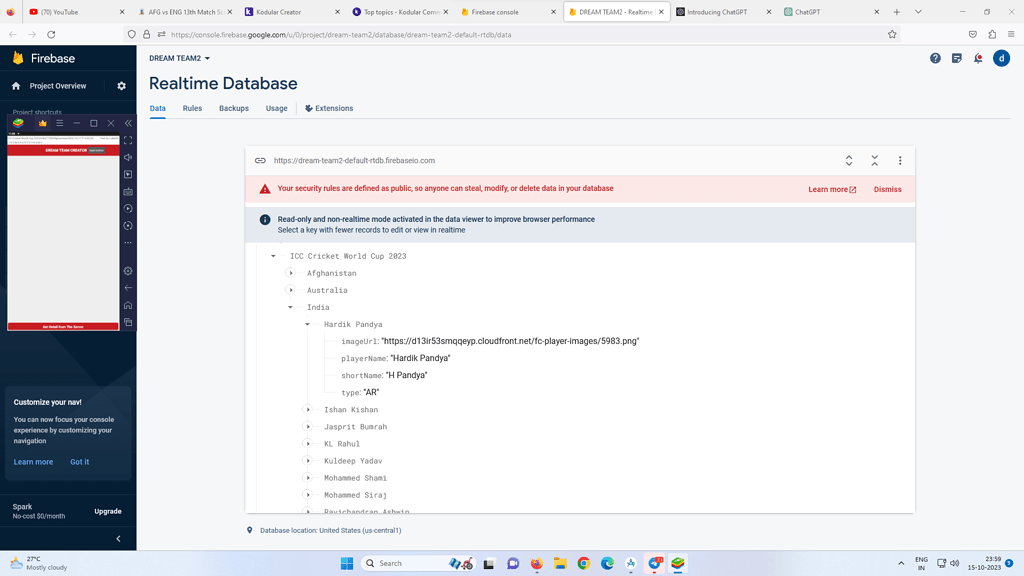Expand all nodes using the unfold chevrons icon
Viewport: 1024px width, 576px height.
point(848,160)
